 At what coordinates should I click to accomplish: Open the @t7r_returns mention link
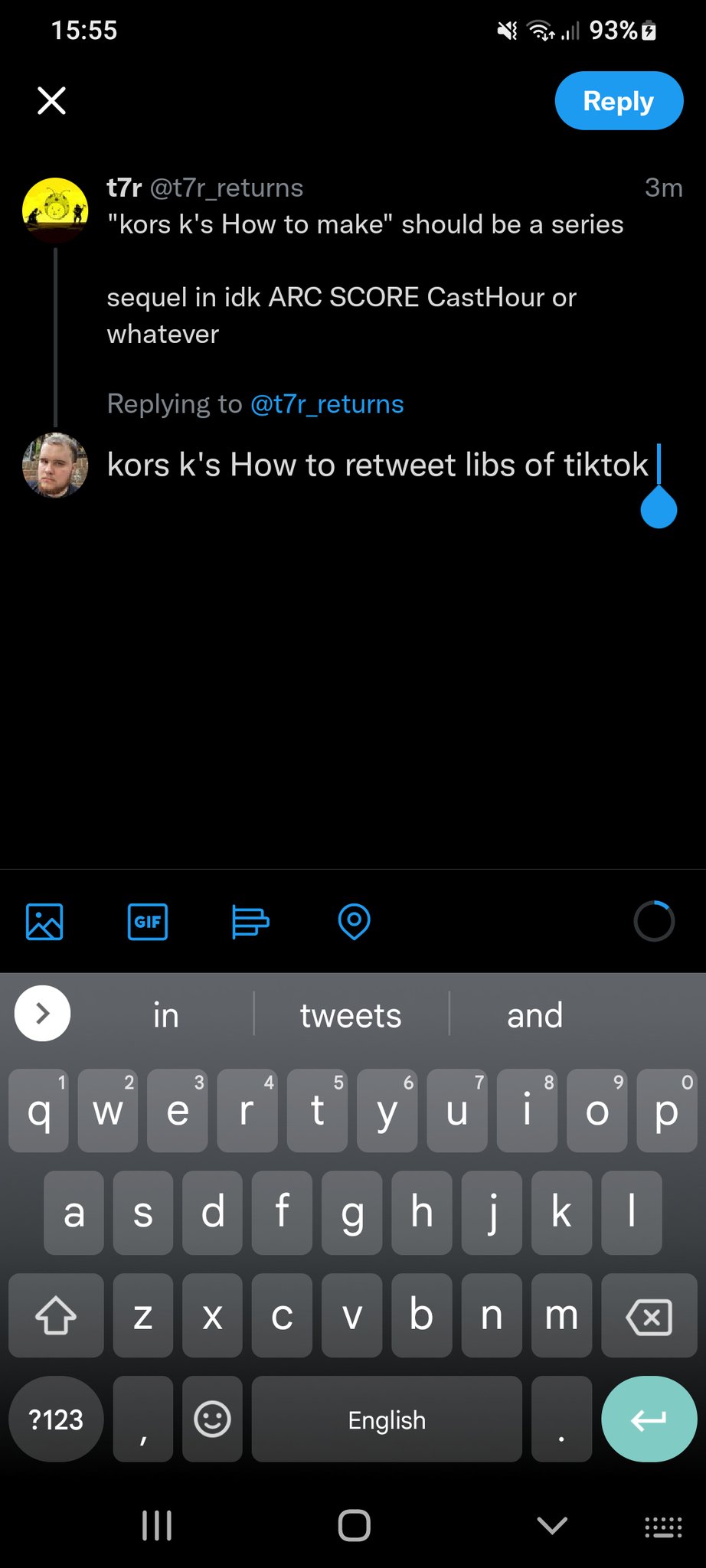click(327, 404)
